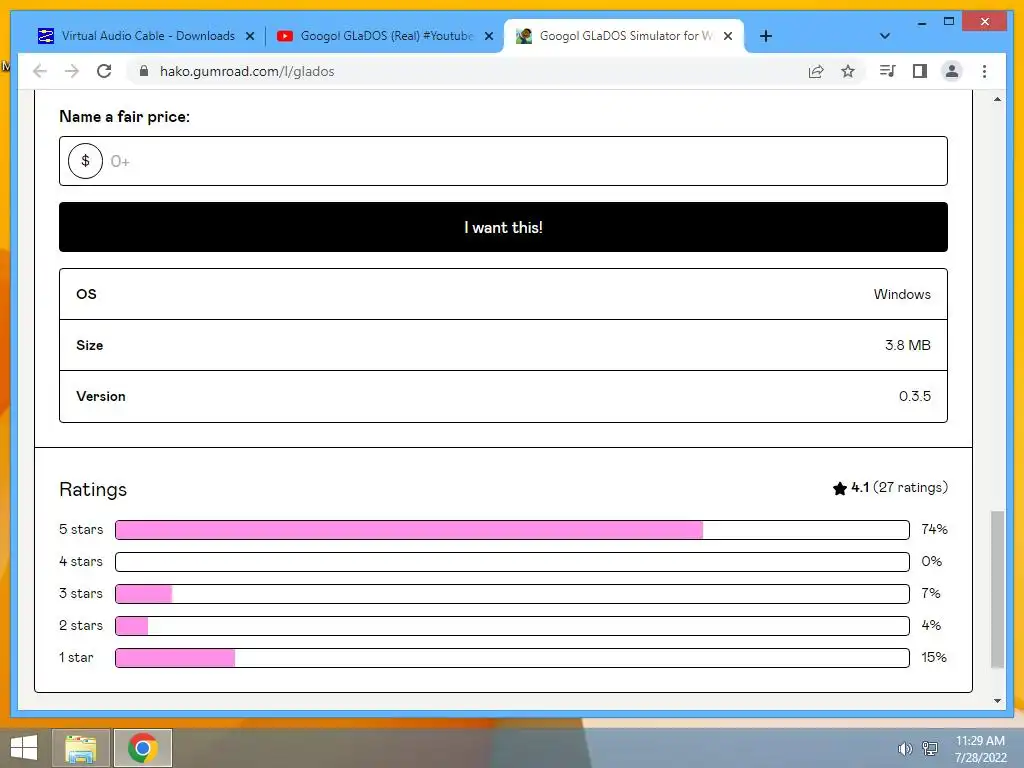Click the 'Ratings' heading
The height and width of the screenshot is (768, 1024).
tap(93, 489)
